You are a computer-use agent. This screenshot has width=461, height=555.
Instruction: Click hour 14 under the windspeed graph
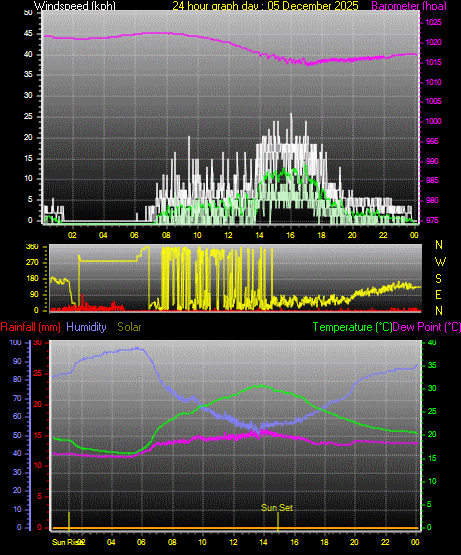(x=259, y=235)
